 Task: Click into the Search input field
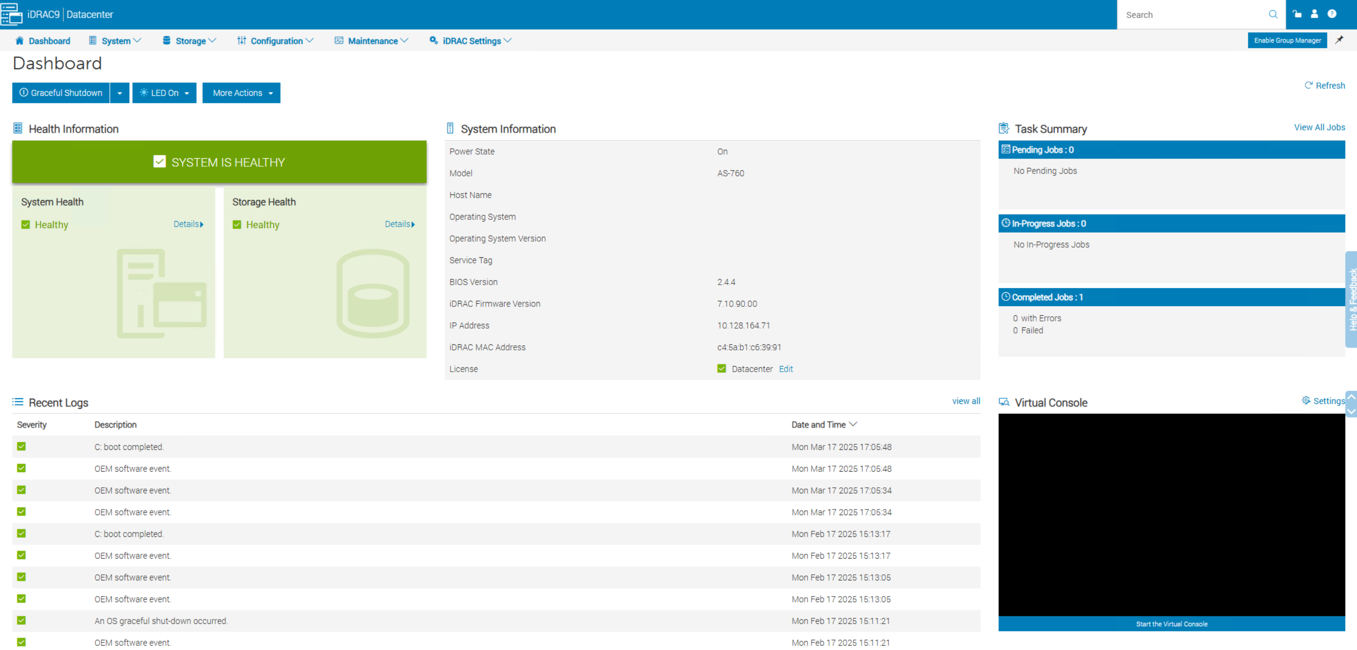[1192, 15]
